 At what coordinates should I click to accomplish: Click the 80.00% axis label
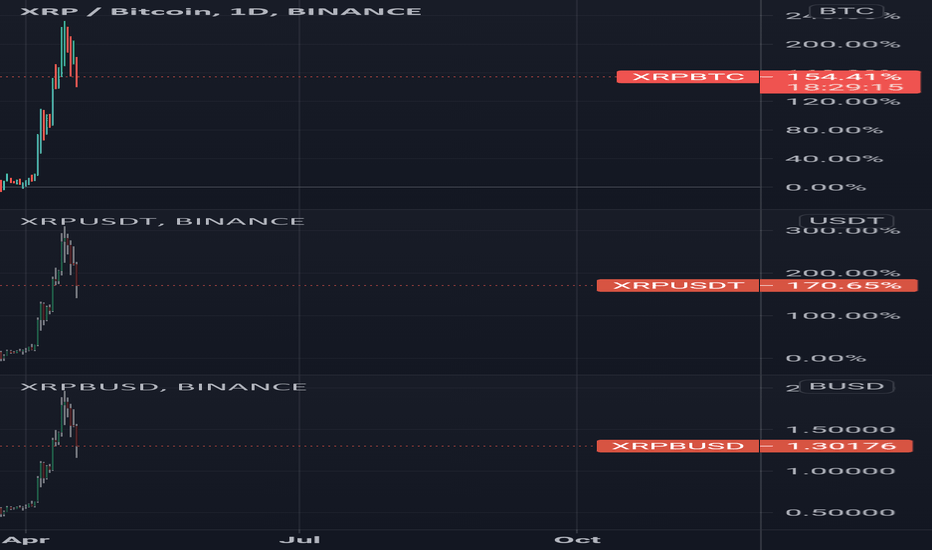click(x=834, y=130)
